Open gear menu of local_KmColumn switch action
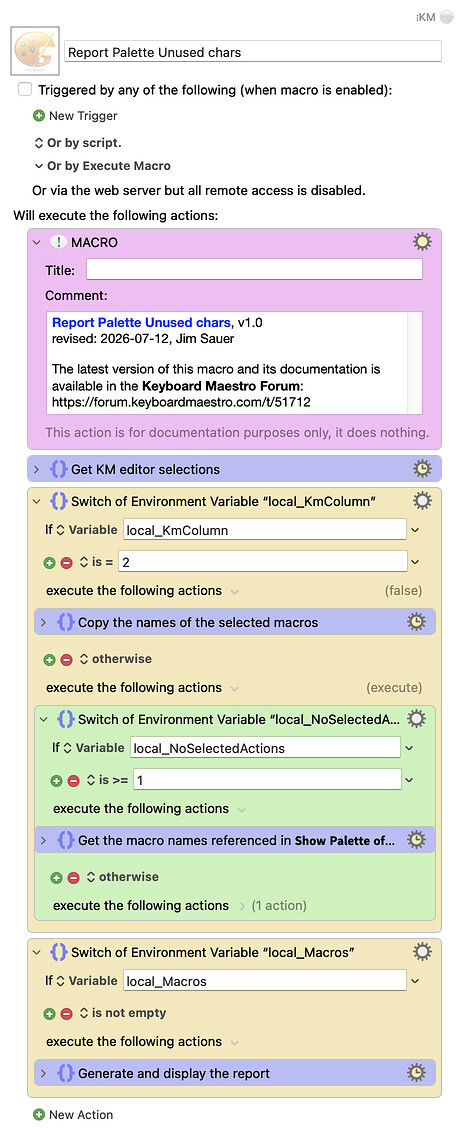464x1131 pixels. (422, 501)
